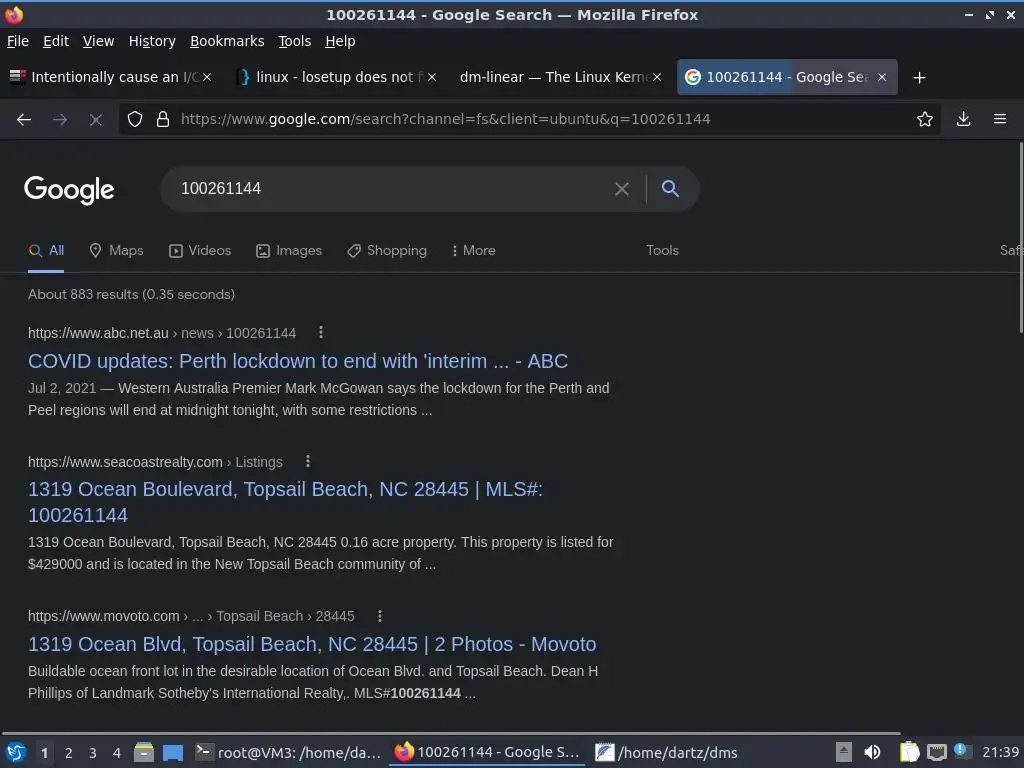Viewport: 1024px width, 768px height.
Task: Select the All results filter
Action: pos(46,251)
